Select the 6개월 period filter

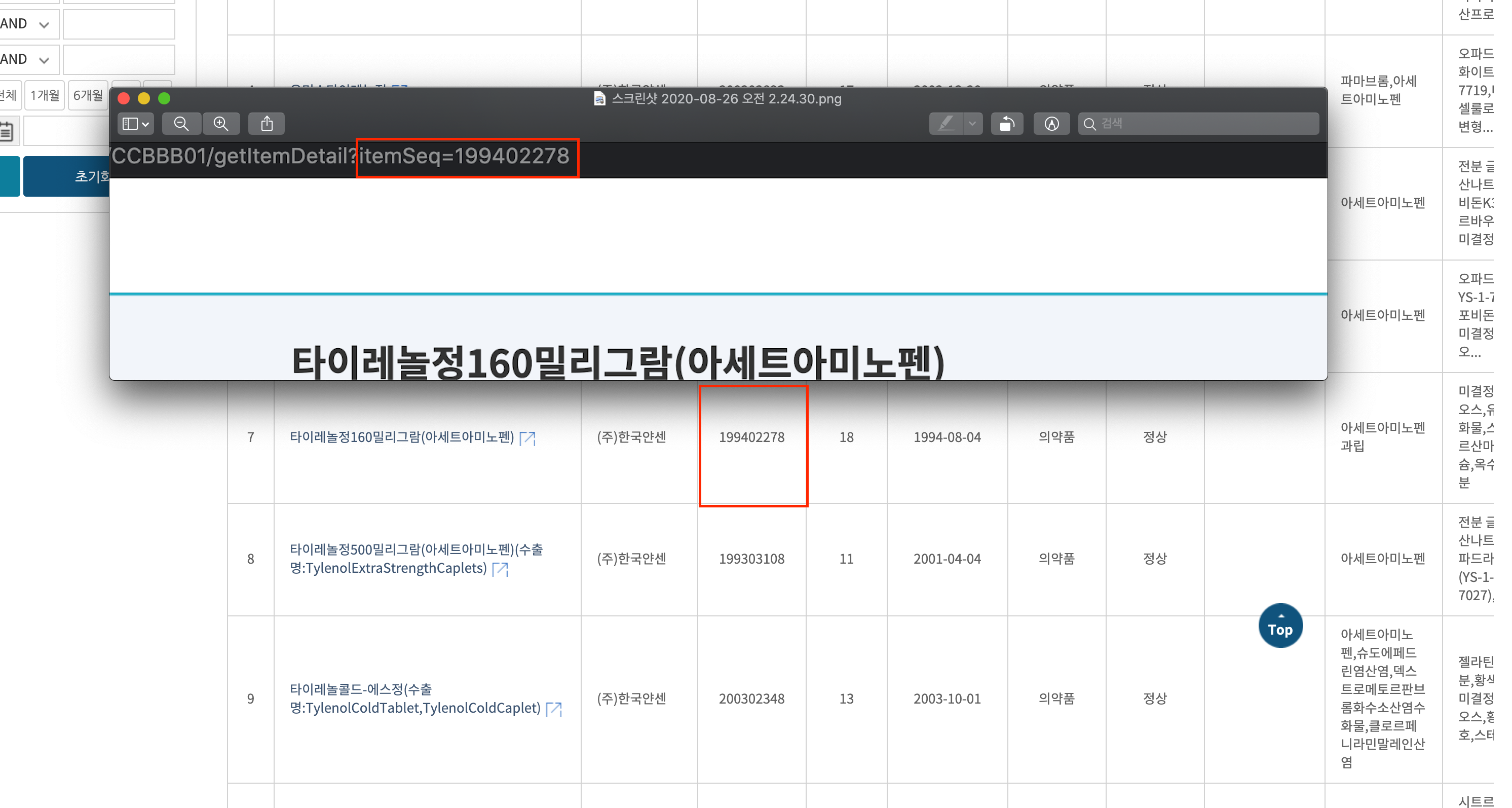[x=88, y=95]
